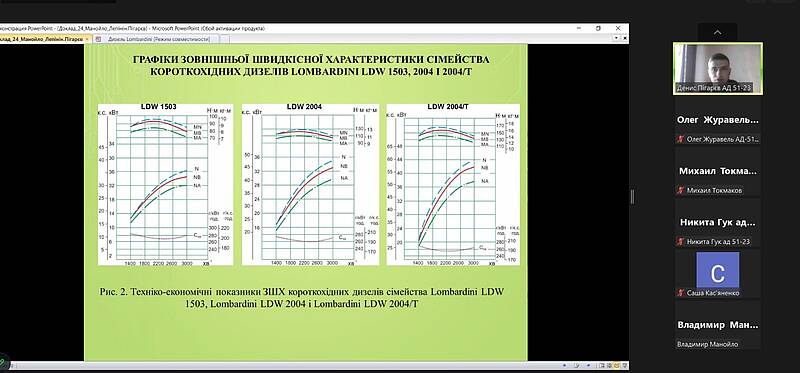Click Саша Кас'яненко's muted microphone icon
Viewport: 800px width, 373px height.
click(x=680, y=293)
